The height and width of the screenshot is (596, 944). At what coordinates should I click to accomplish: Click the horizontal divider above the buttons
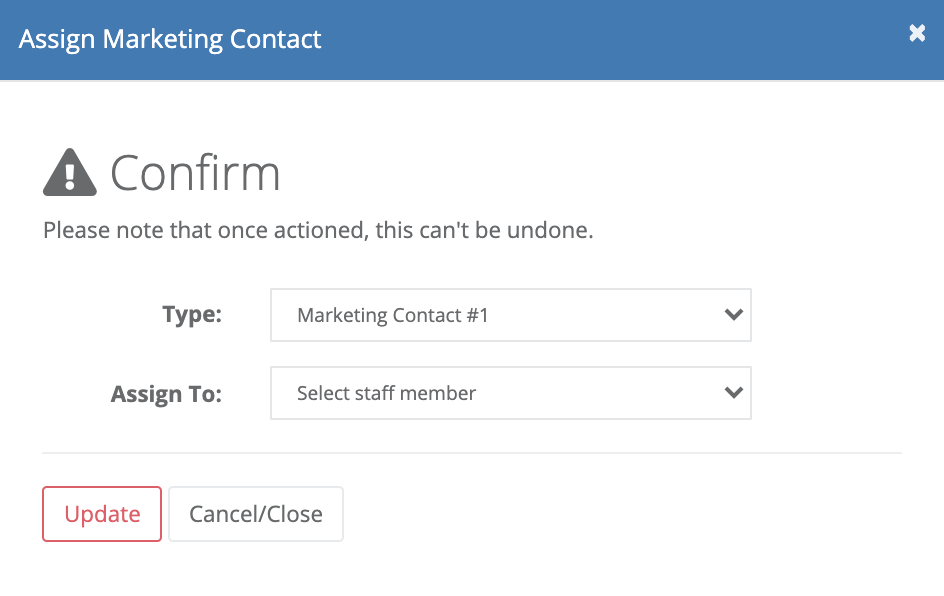coord(472,453)
